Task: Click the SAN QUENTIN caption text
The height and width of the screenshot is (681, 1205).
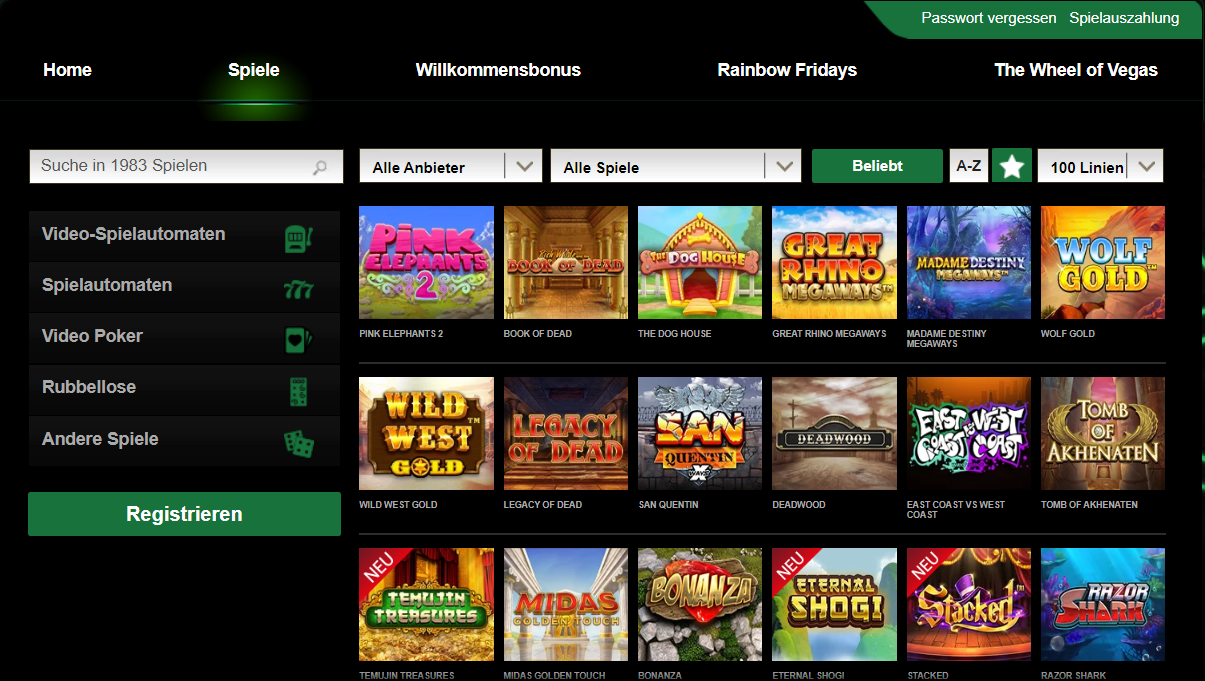Action: (x=668, y=505)
